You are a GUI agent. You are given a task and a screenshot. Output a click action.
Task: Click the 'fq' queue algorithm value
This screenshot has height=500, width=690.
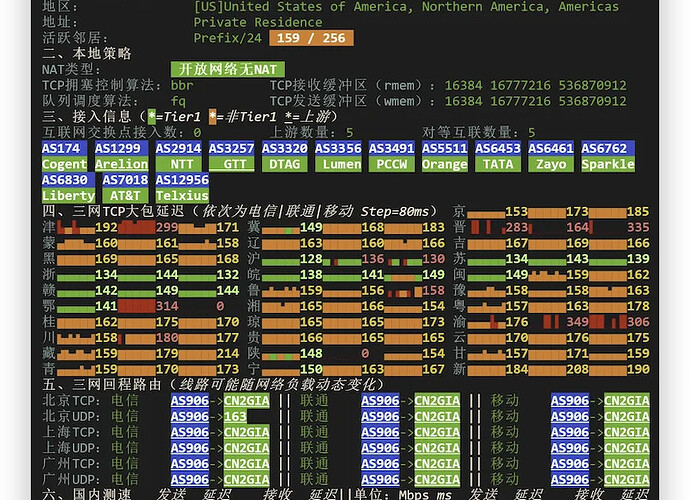(178, 101)
